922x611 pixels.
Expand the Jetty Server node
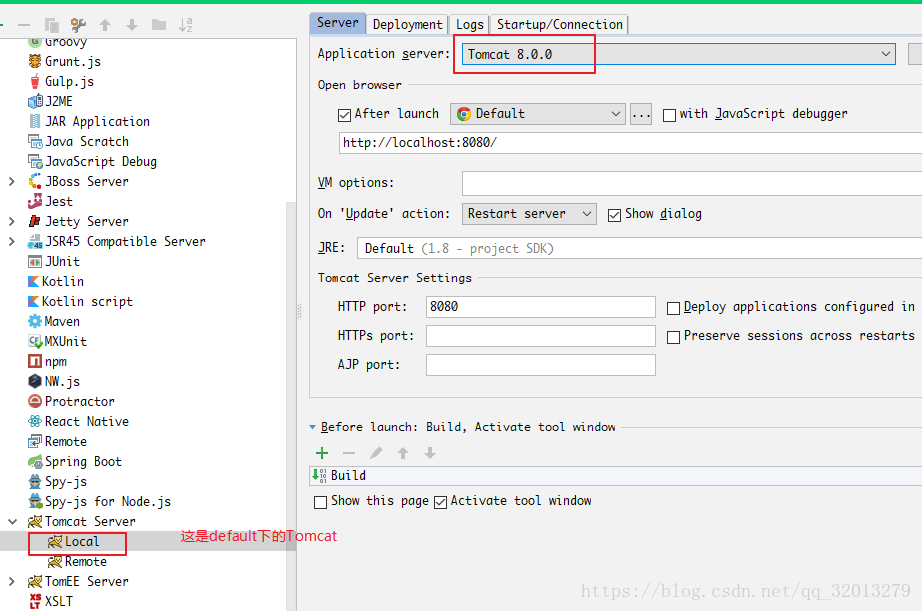coord(12,222)
